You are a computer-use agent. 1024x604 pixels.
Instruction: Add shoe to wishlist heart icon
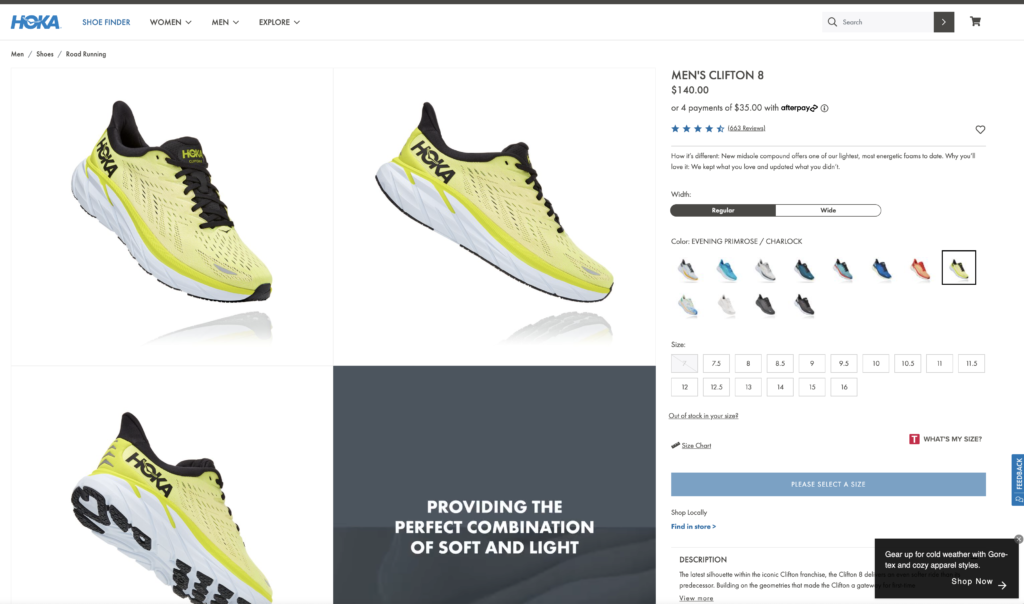click(980, 129)
